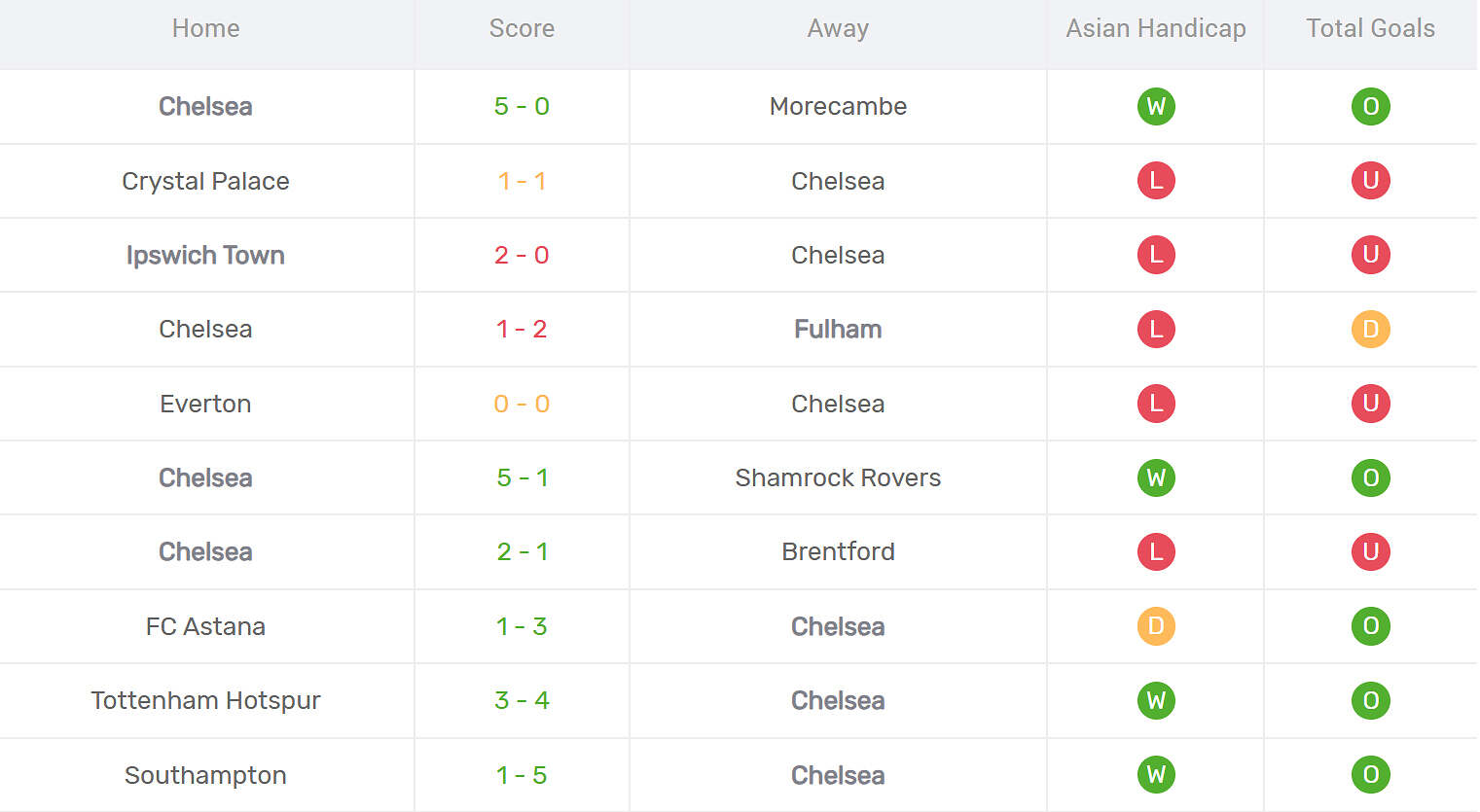The width and height of the screenshot is (1480, 812).
Task: Click the green O badge in Southampton row
Action: (1370, 775)
